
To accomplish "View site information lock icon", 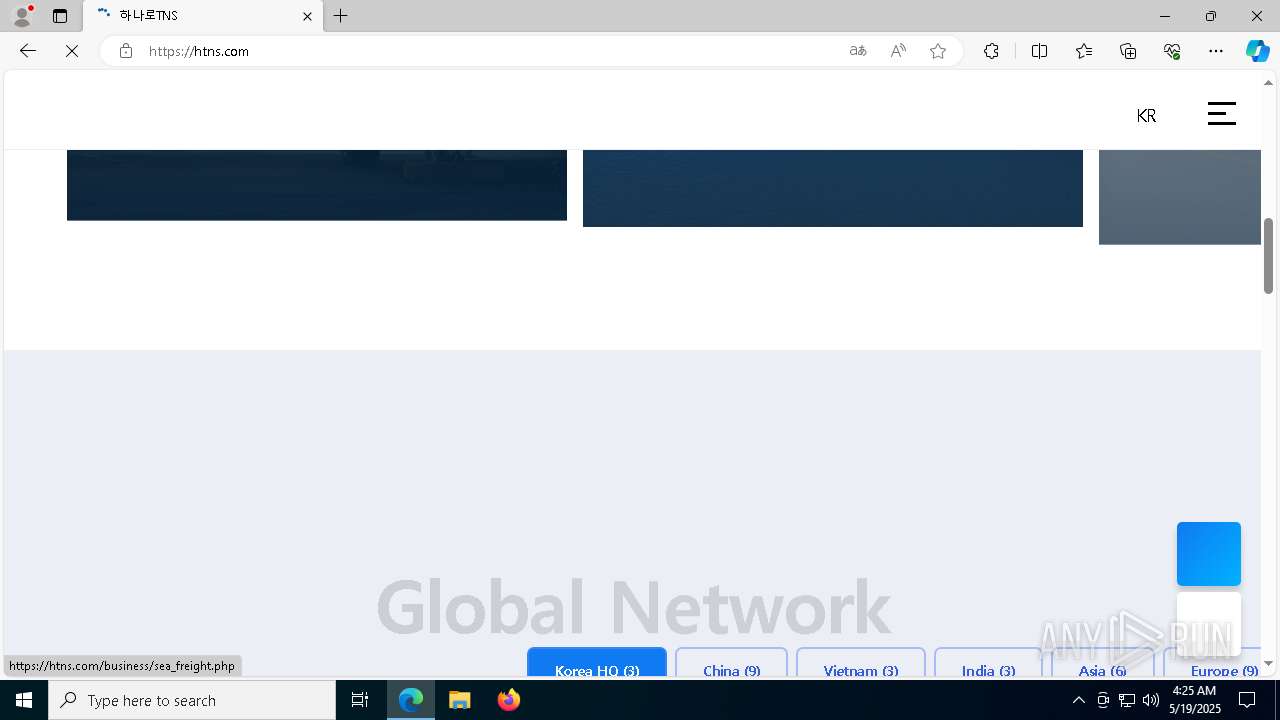I will coord(126,51).
